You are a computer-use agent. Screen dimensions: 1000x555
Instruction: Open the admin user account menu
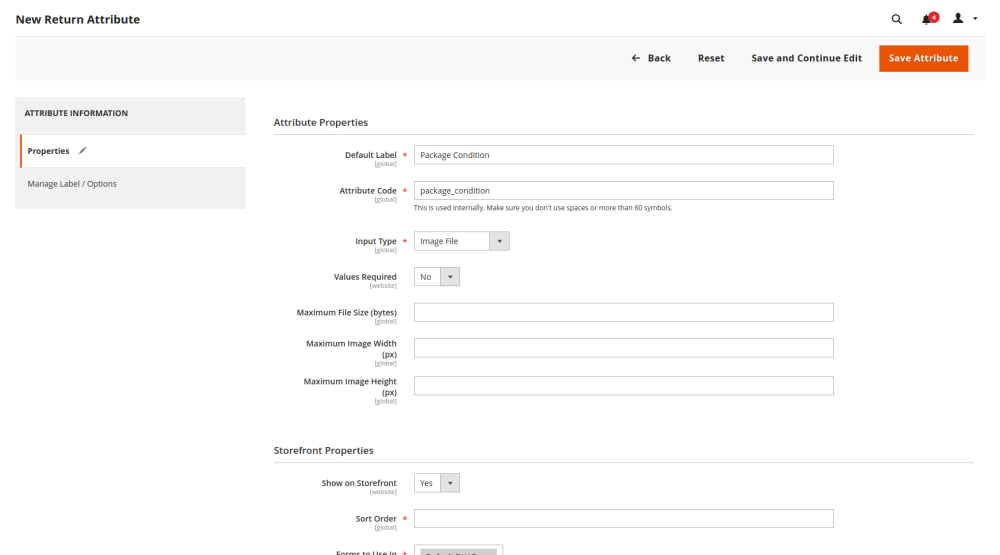[x=964, y=19]
